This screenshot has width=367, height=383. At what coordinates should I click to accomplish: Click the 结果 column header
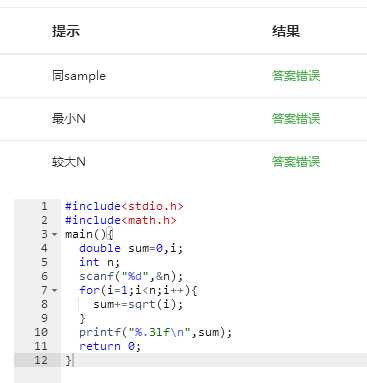(x=286, y=31)
